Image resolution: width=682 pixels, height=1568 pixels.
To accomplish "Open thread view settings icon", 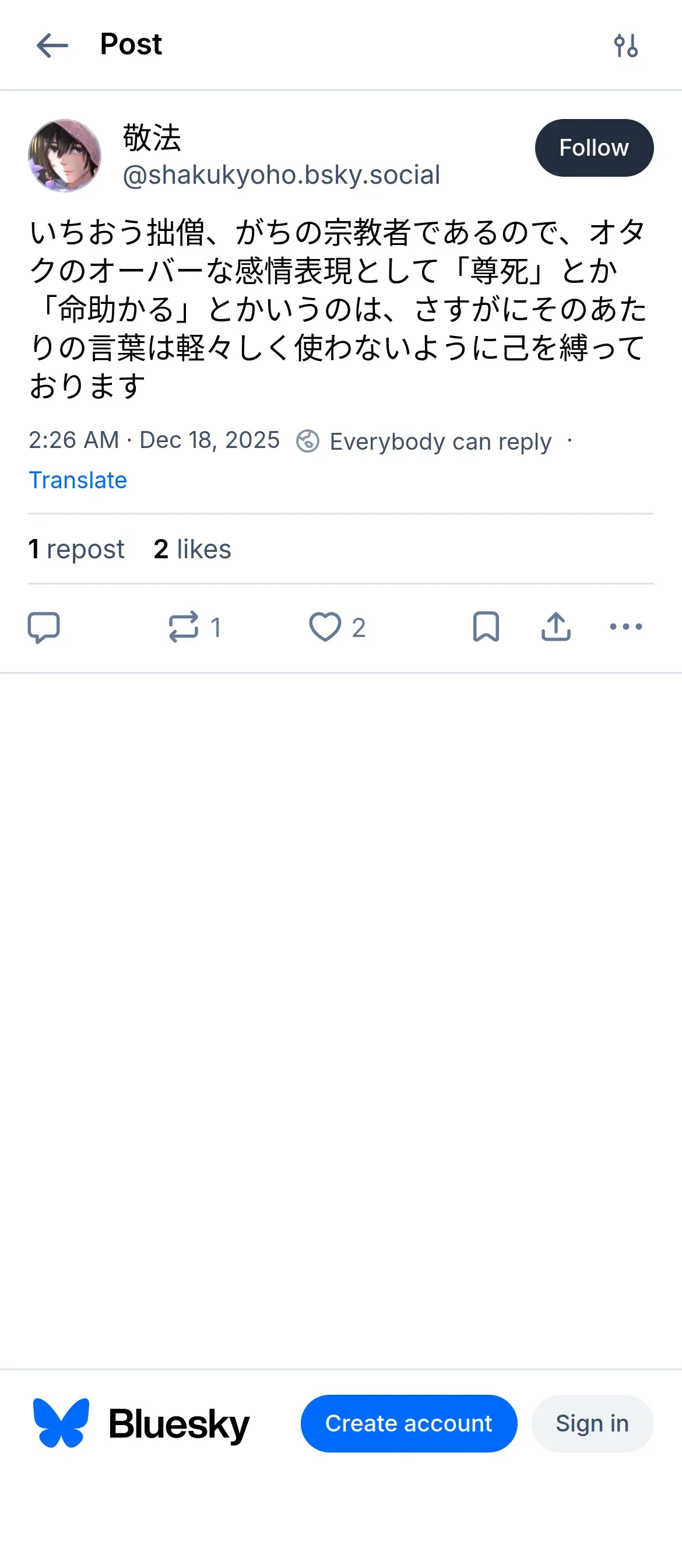I will coord(625,45).
